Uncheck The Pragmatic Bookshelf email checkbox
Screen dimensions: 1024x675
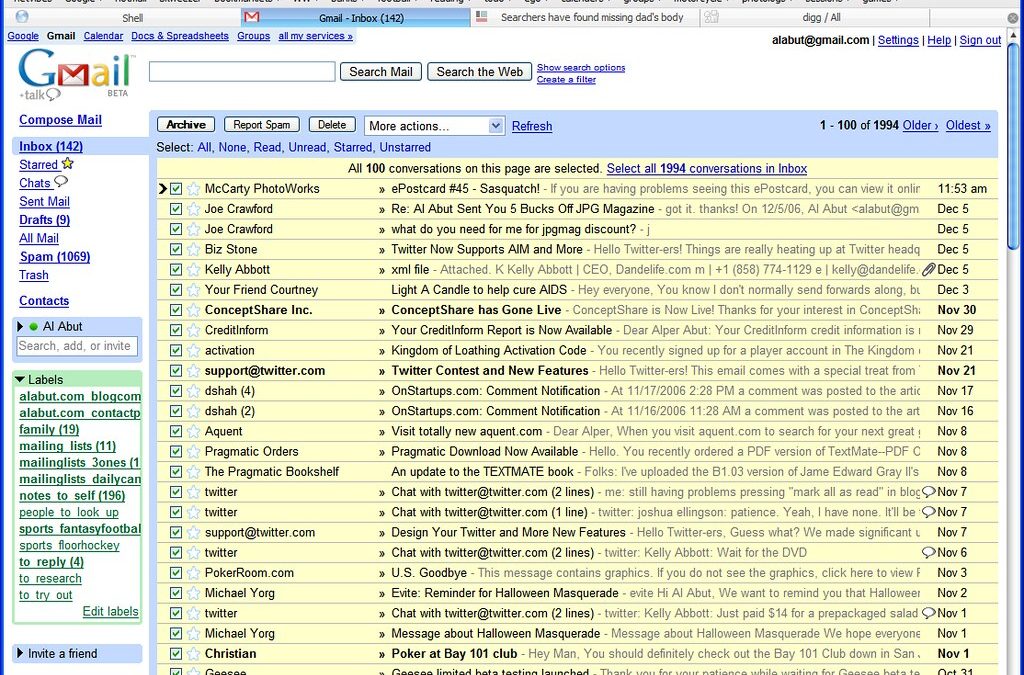(176, 473)
